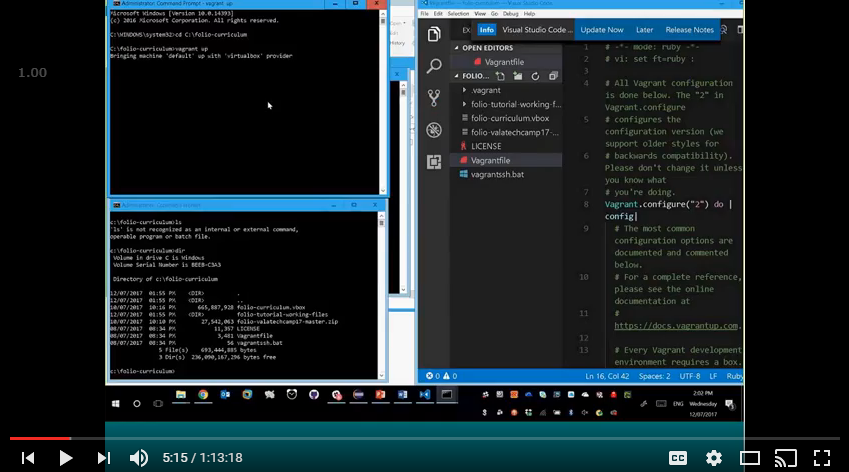Enter full screen mode
849x472 pixels.
point(822,458)
